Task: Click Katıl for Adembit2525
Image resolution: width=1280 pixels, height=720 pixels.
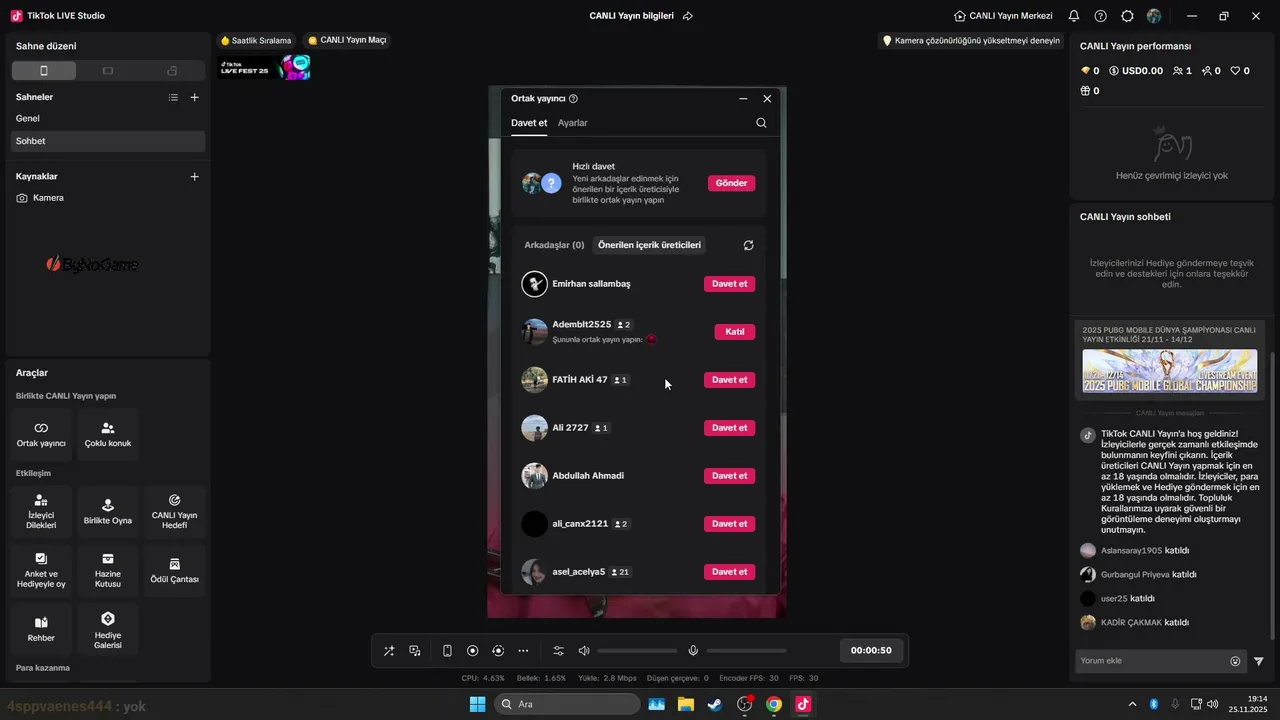Action: 735,332
